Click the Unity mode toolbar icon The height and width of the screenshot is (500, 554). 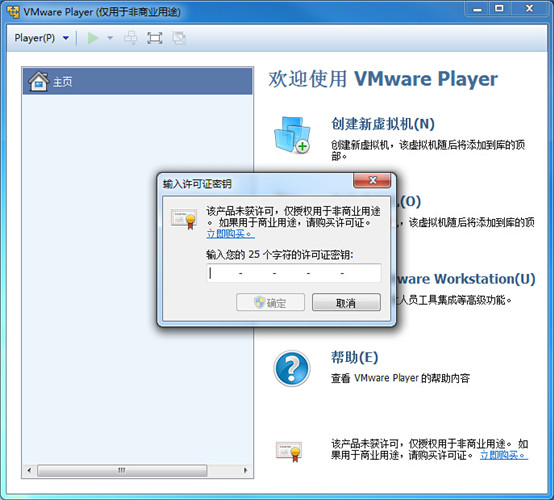179,38
